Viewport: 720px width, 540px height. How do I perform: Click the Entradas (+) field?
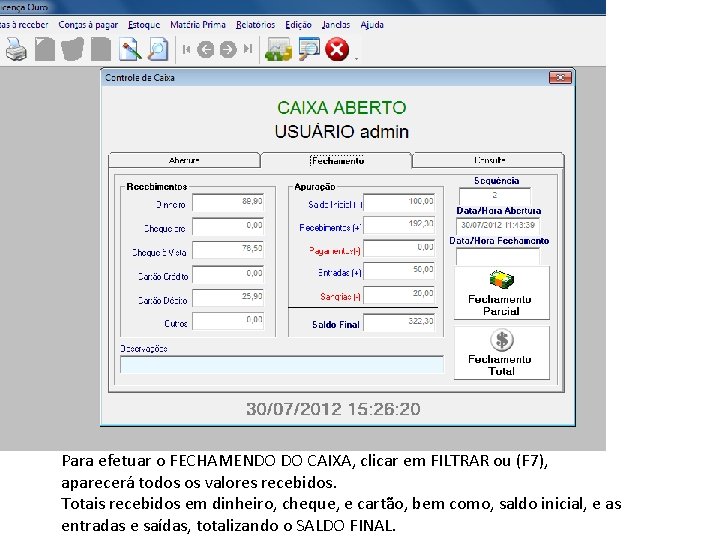pos(399,270)
